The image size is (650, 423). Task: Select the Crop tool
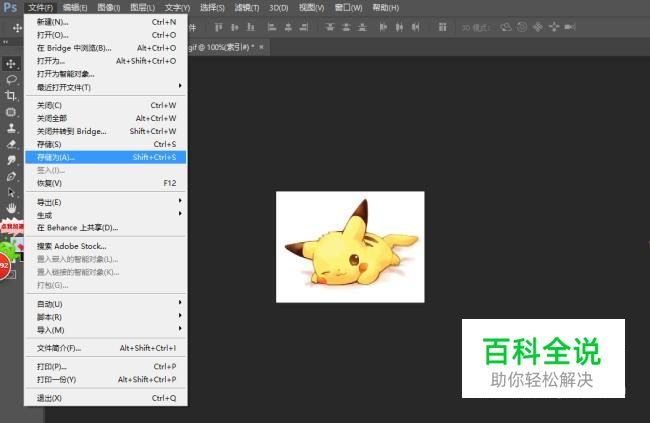(x=11, y=96)
